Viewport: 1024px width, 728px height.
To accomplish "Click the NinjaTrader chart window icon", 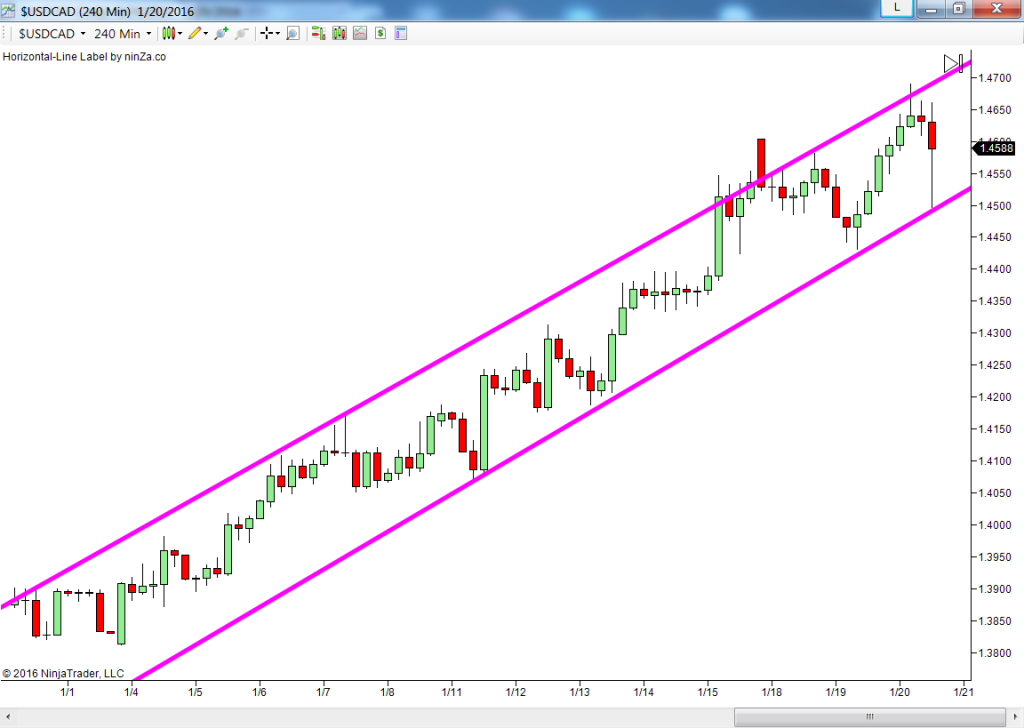I will 8,10.
